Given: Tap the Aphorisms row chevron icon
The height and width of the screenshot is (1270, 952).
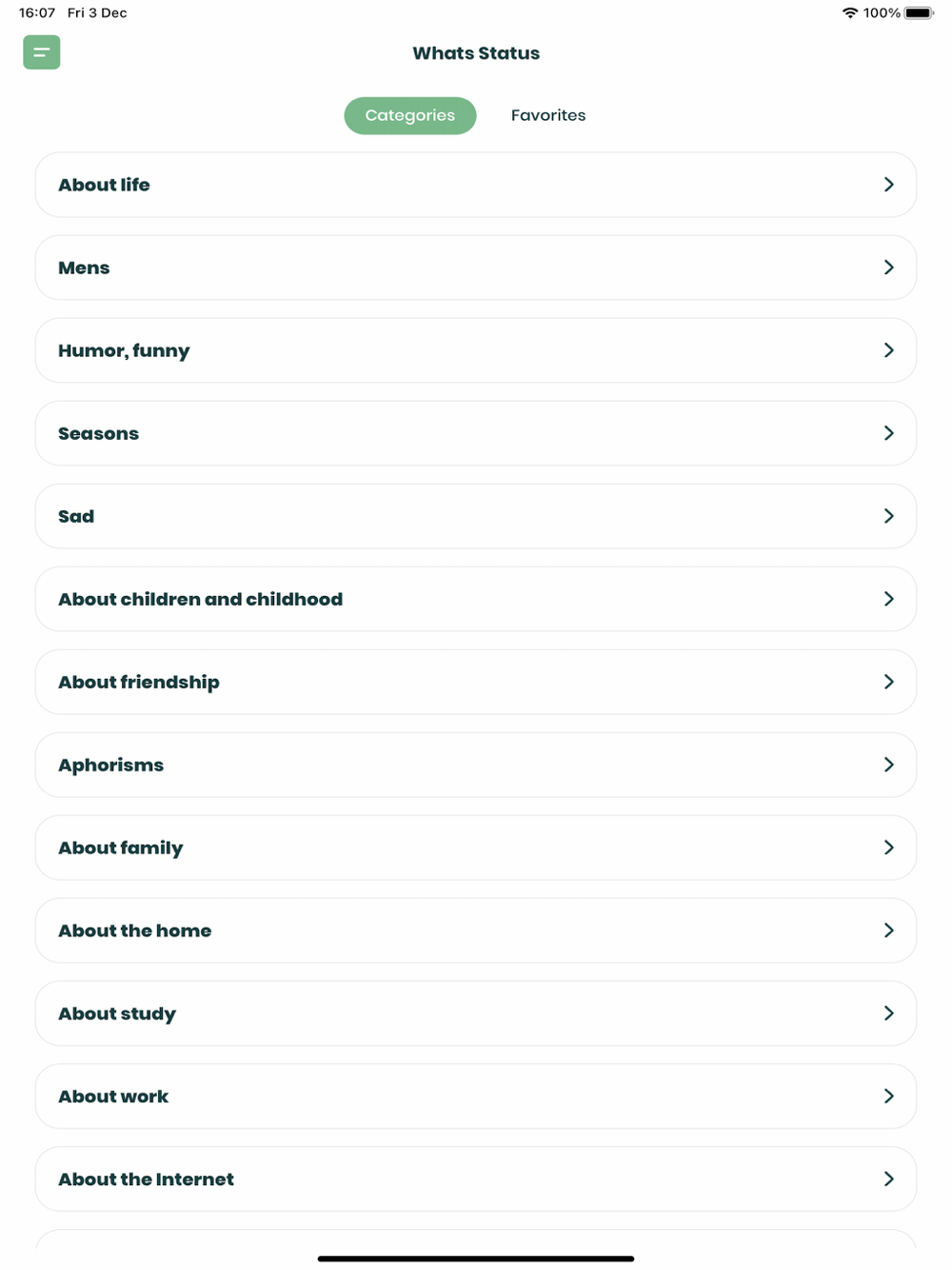Looking at the screenshot, I should [888, 764].
